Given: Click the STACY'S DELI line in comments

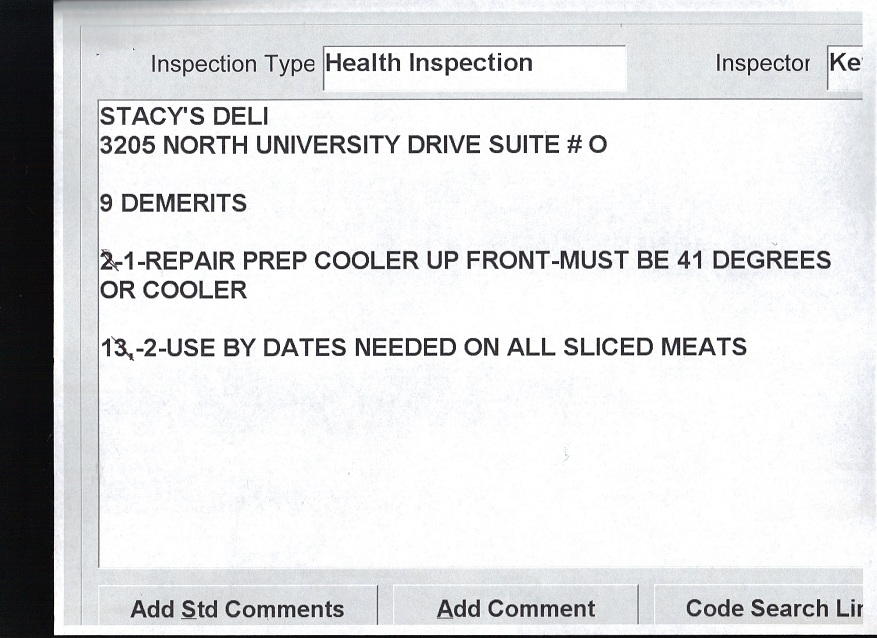Looking at the screenshot, I should (x=183, y=118).
